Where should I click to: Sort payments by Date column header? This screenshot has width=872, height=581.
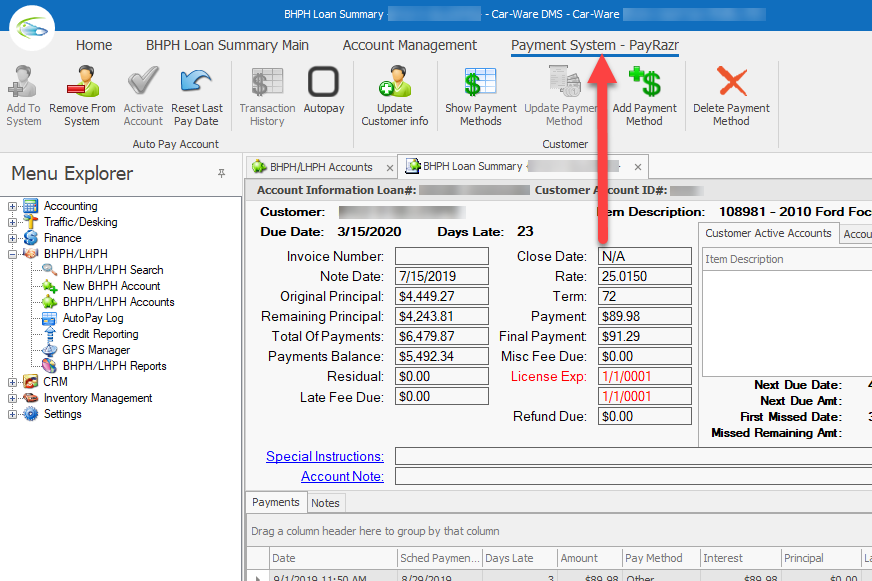click(x=333, y=558)
